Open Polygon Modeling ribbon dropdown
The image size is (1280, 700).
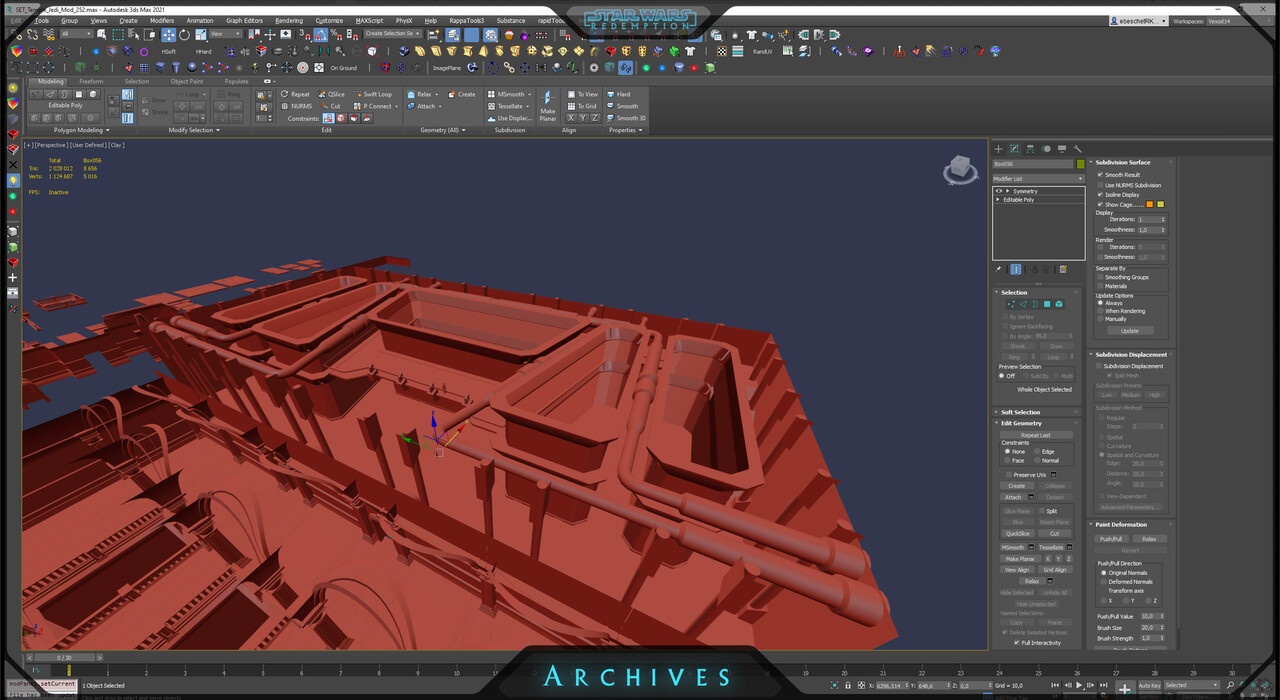coord(82,130)
